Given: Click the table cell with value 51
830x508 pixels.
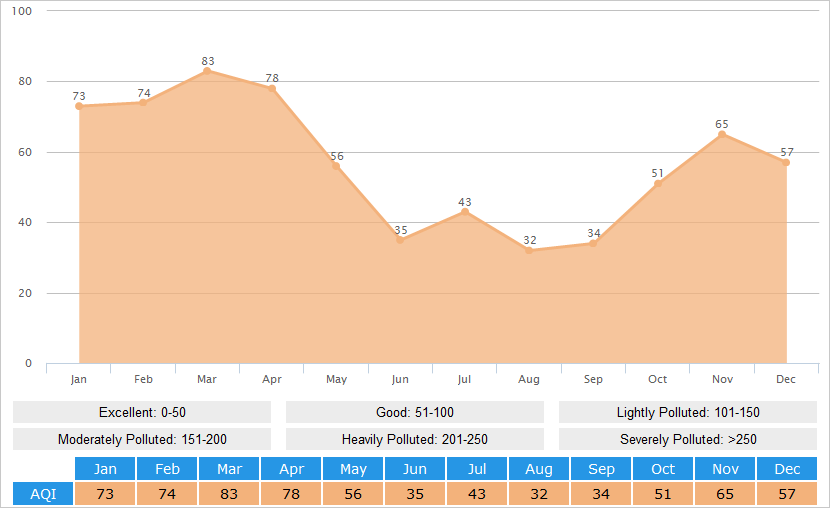Looking at the screenshot, I should click(663, 494).
